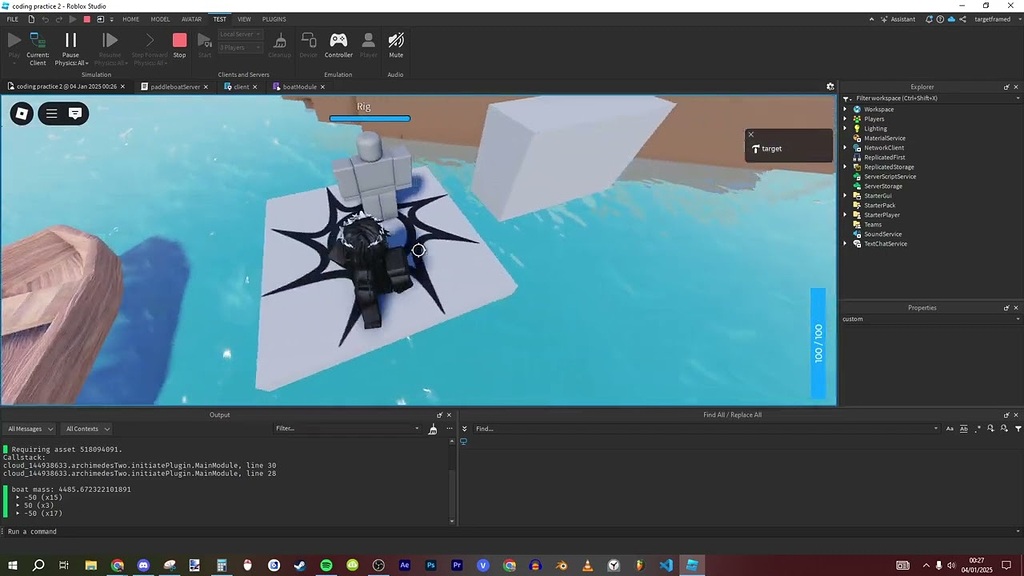The height and width of the screenshot is (576, 1024).
Task: Click the quick-access red stop square
Action: point(87,19)
